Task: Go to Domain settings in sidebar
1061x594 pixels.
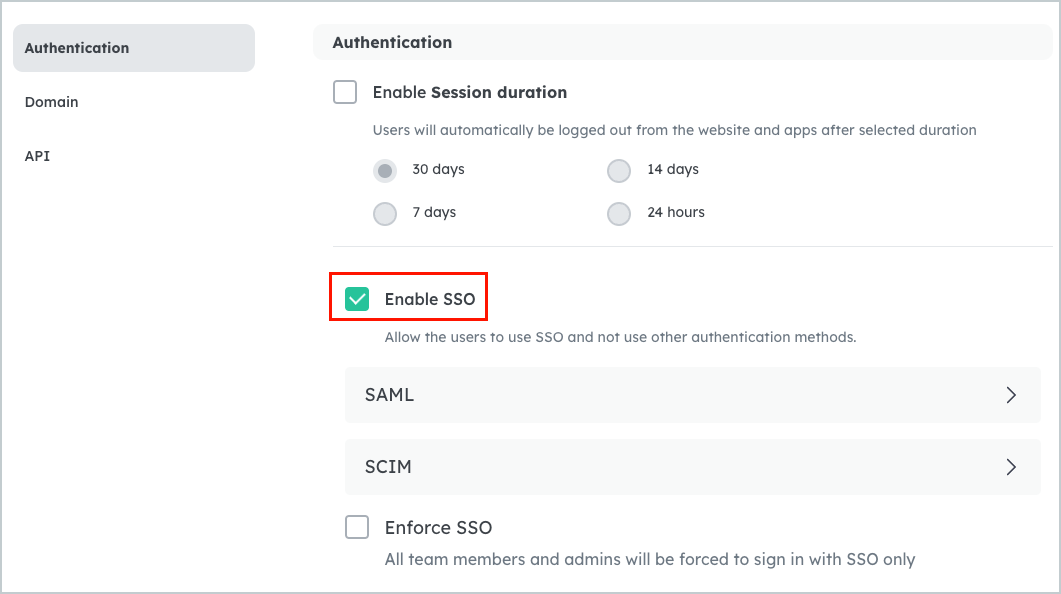Action: pos(52,102)
